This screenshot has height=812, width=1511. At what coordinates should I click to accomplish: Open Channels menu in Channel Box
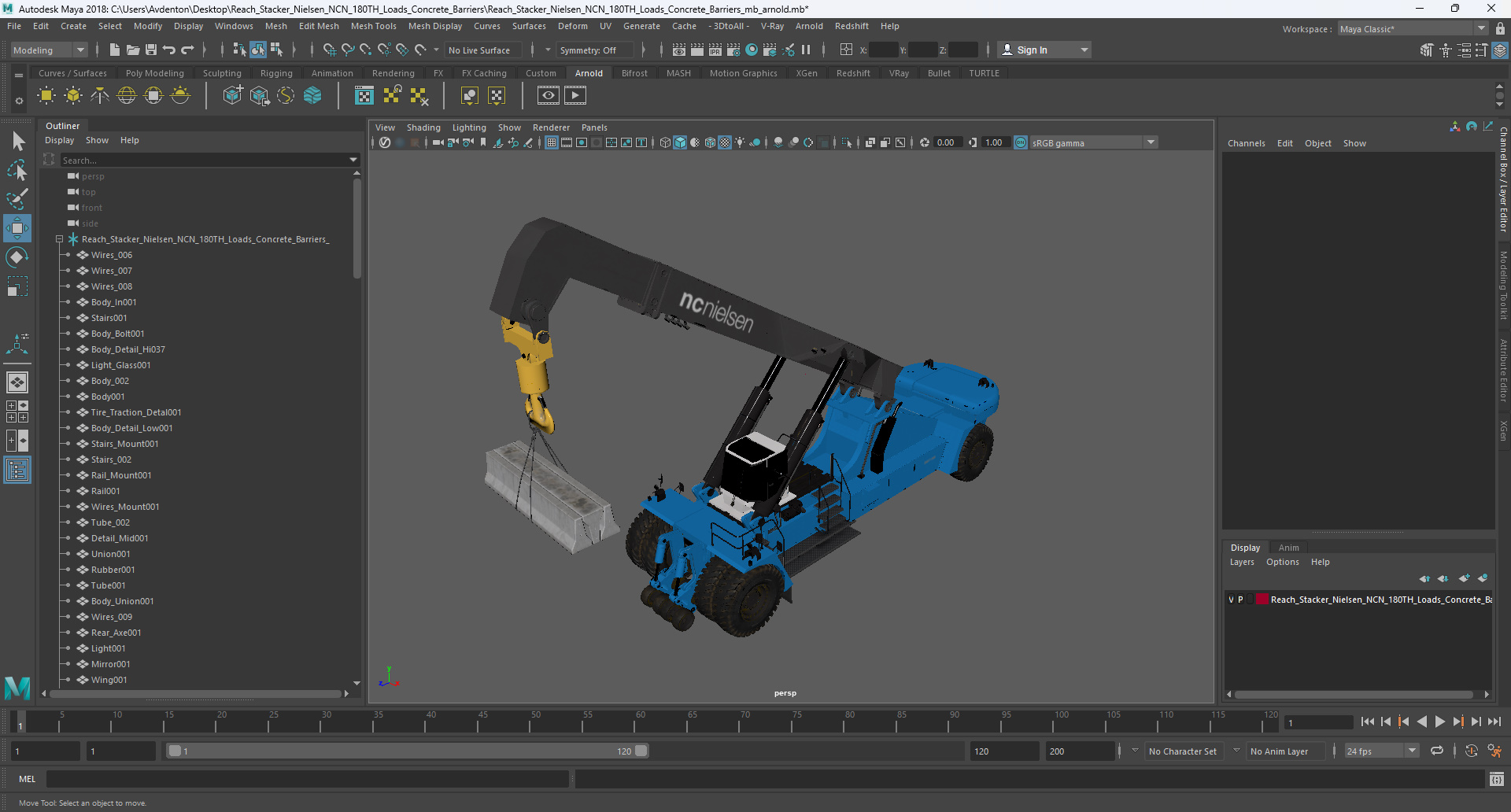(x=1247, y=143)
